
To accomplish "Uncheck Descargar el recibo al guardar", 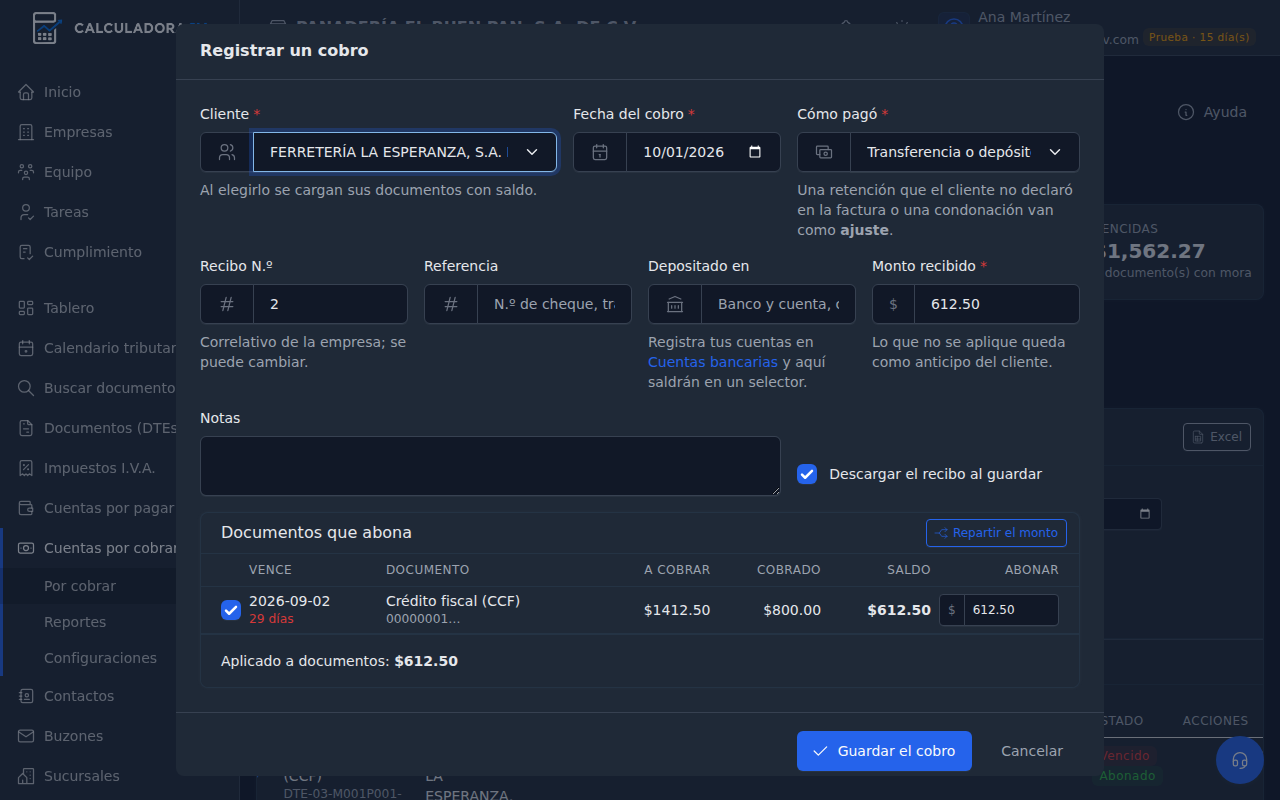I will 807,474.
